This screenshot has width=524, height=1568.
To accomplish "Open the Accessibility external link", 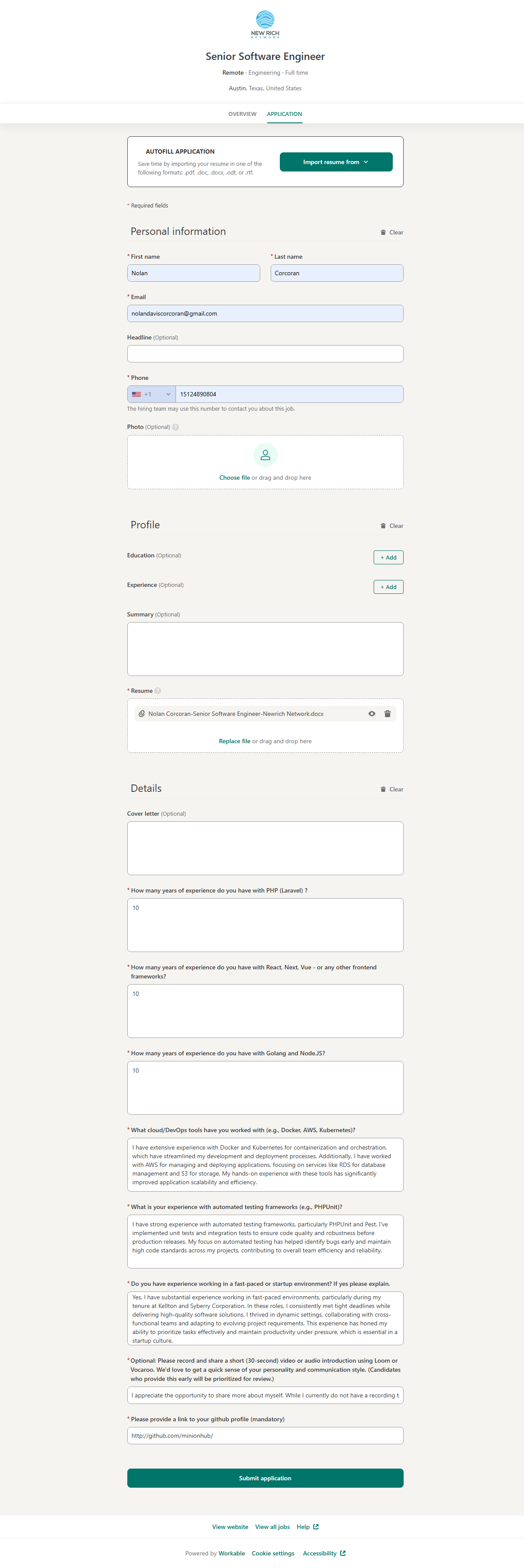I will click(324, 1553).
